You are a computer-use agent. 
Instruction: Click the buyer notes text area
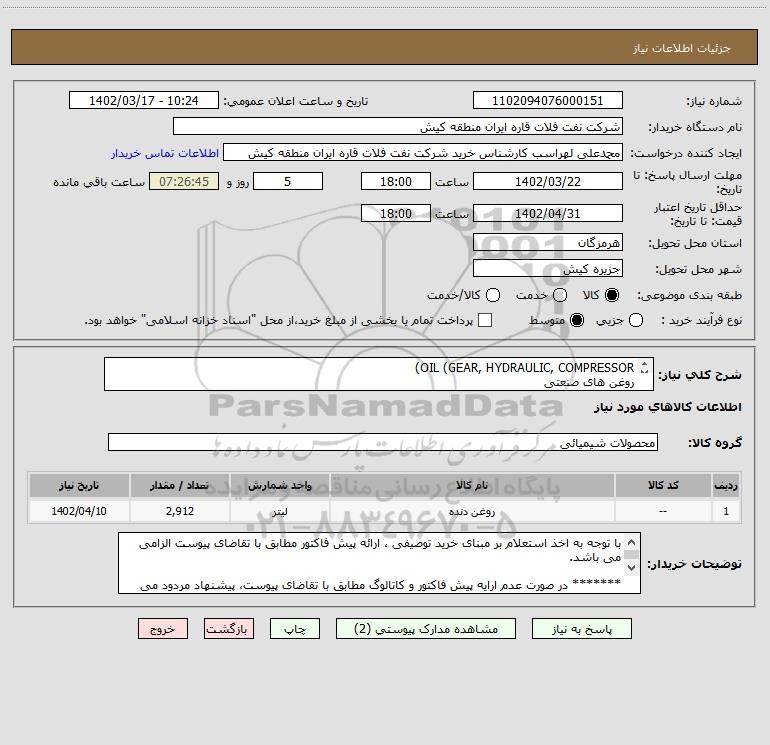379,563
